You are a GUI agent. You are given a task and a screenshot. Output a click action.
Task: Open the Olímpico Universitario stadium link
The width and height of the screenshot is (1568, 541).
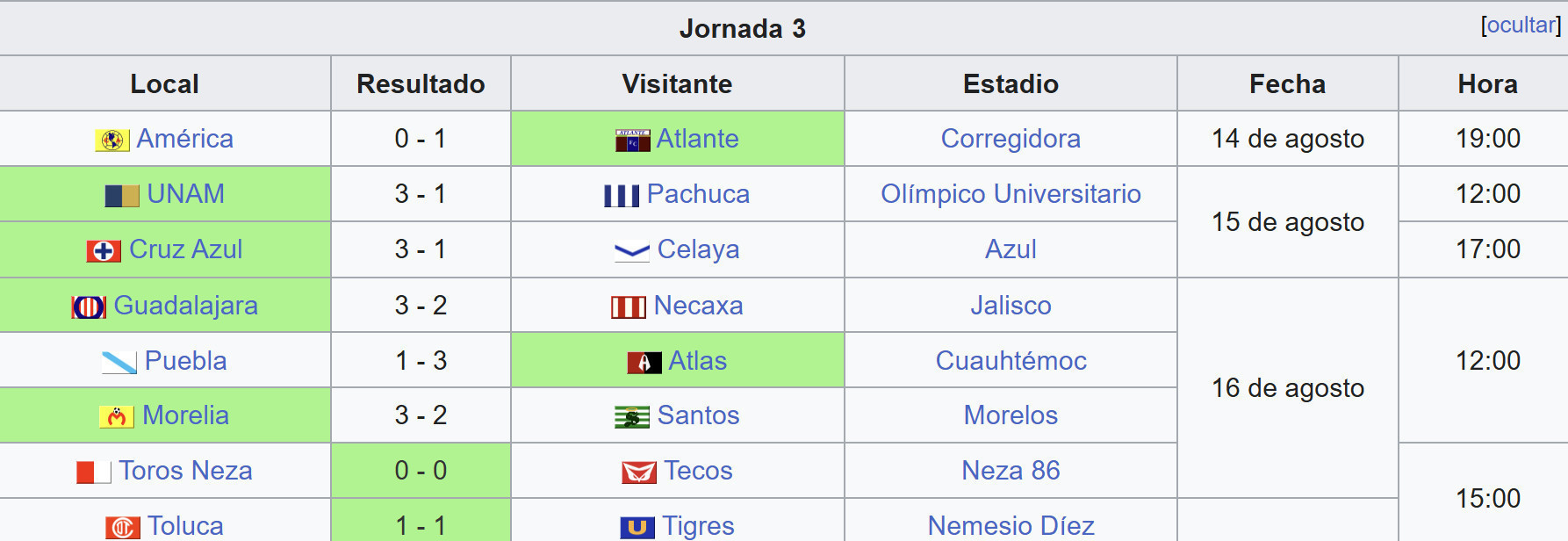[x=1011, y=194]
